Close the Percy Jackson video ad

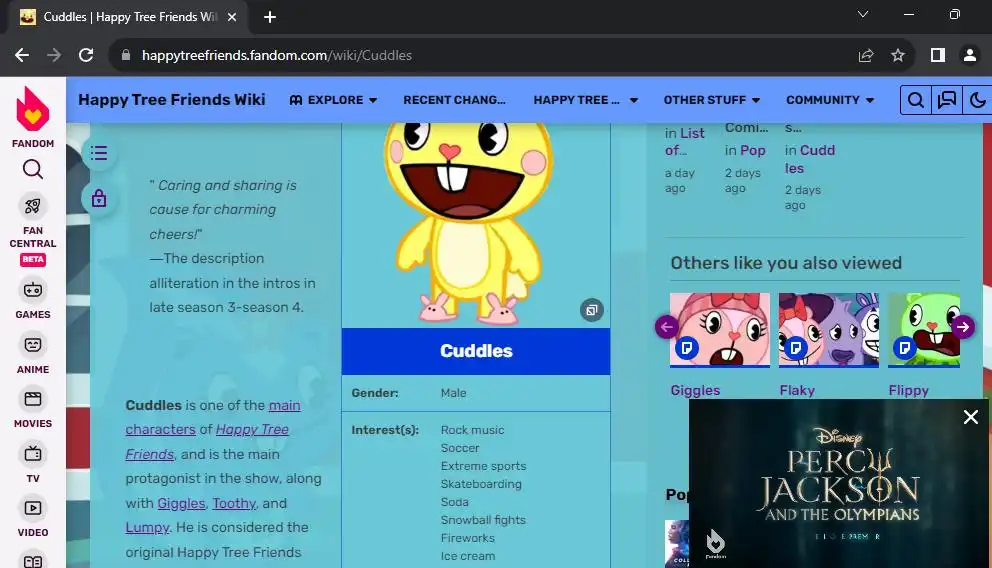pos(970,417)
